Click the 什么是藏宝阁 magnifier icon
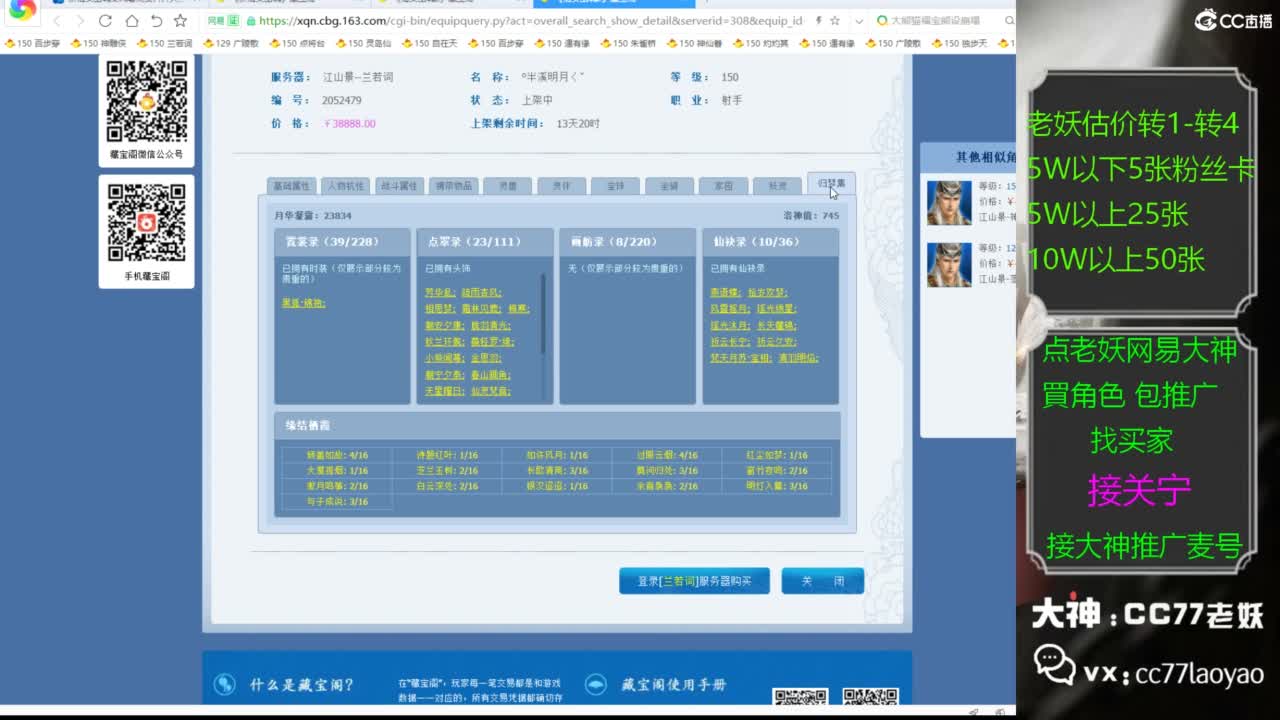 224,685
